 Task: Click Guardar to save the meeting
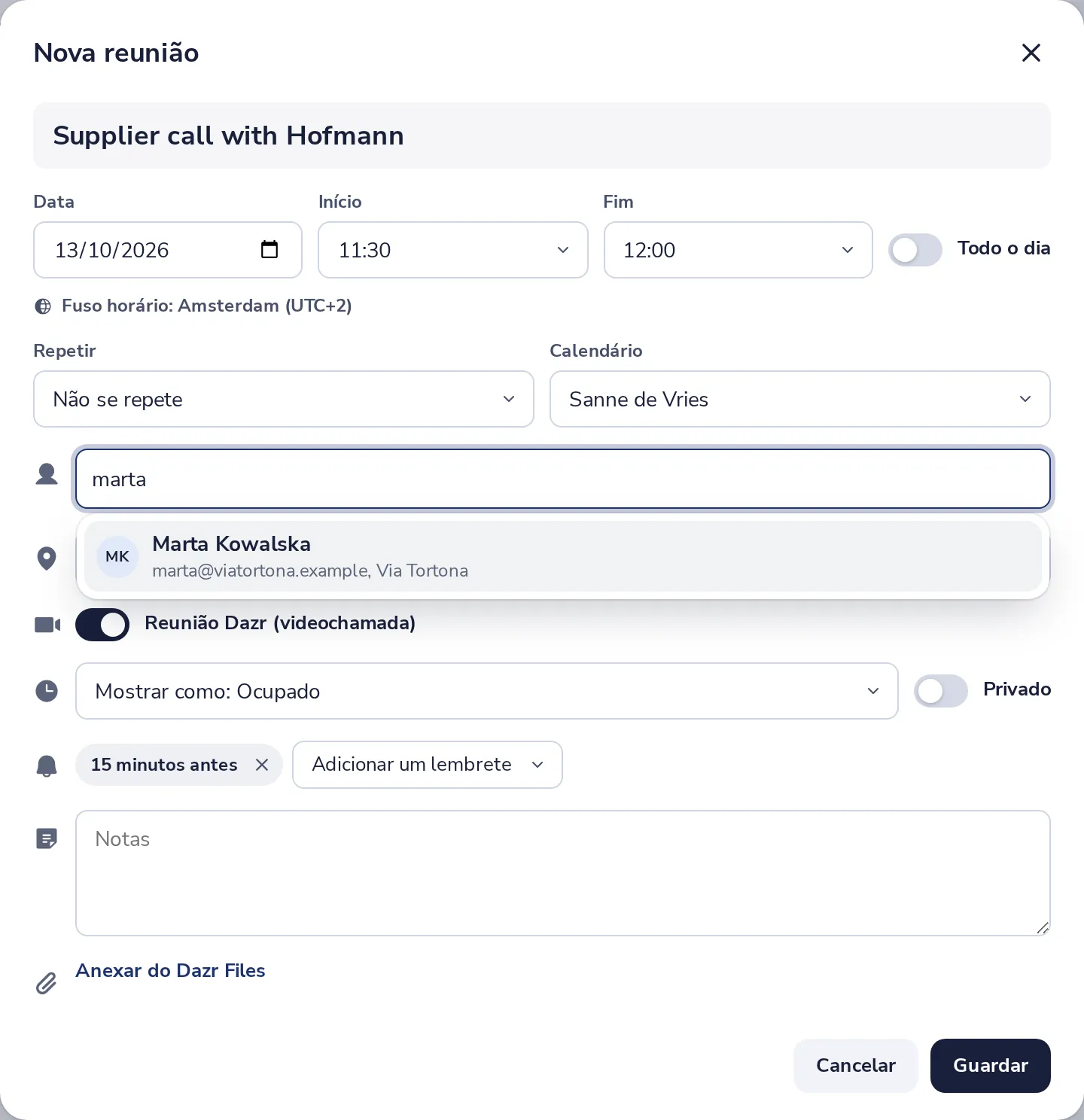(991, 1066)
